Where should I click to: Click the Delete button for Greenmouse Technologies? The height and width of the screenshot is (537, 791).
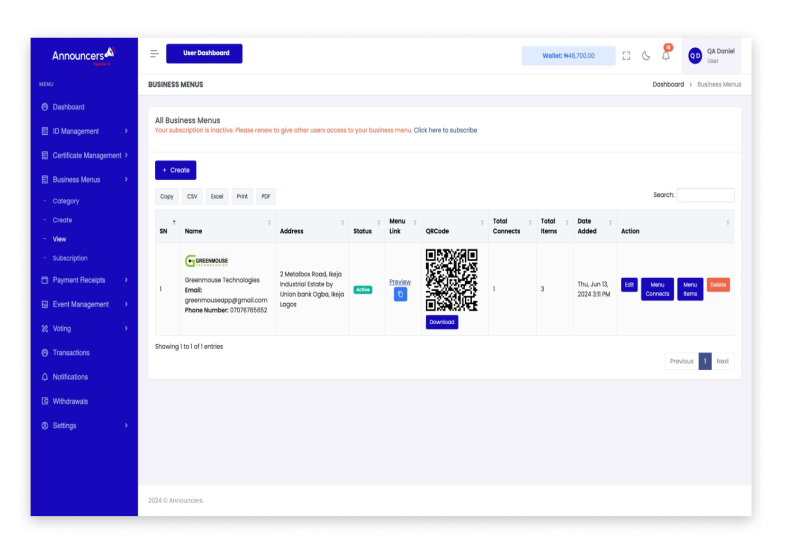tap(718, 285)
